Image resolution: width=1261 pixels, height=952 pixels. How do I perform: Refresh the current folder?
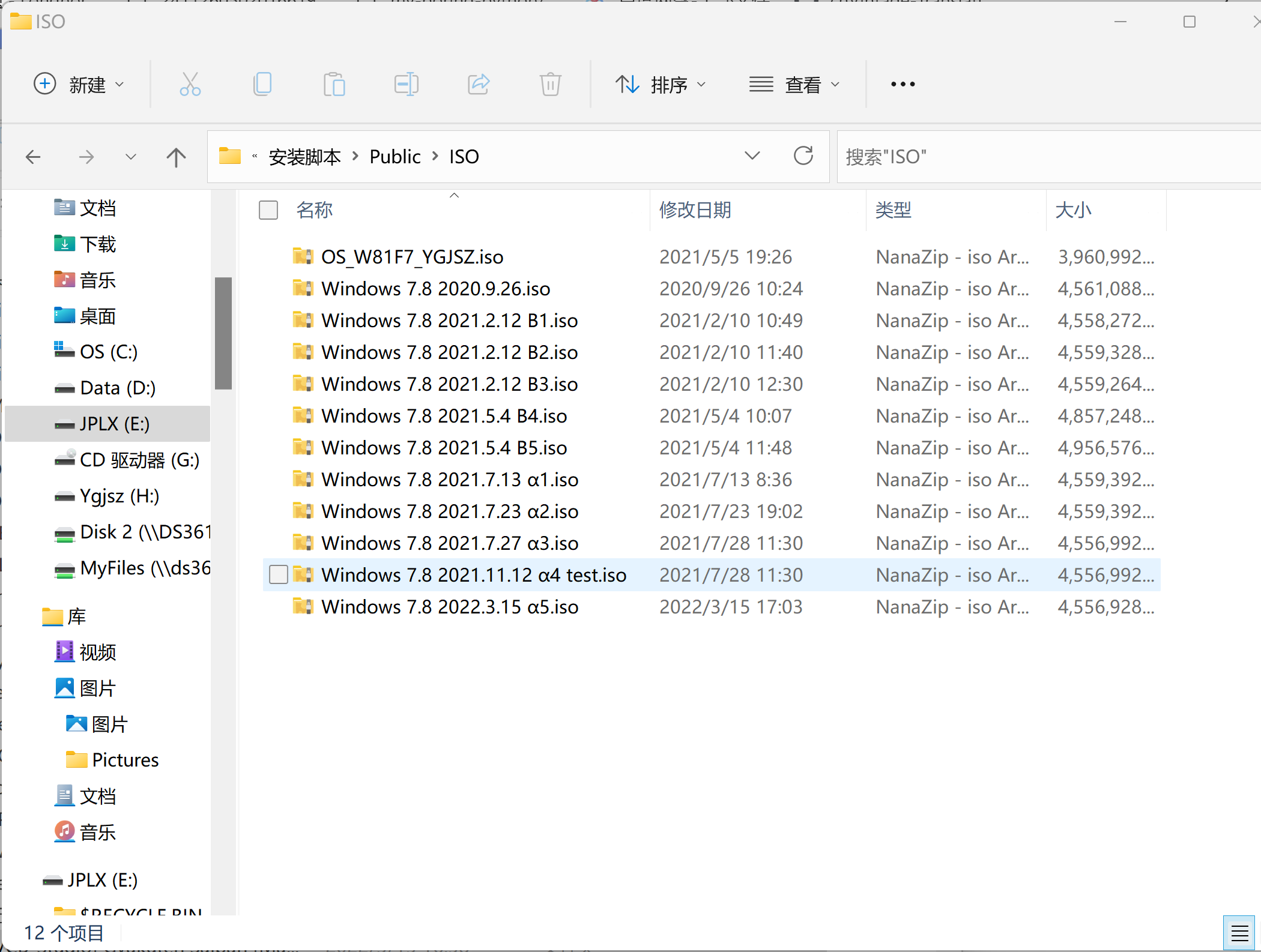click(x=803, y=156)
